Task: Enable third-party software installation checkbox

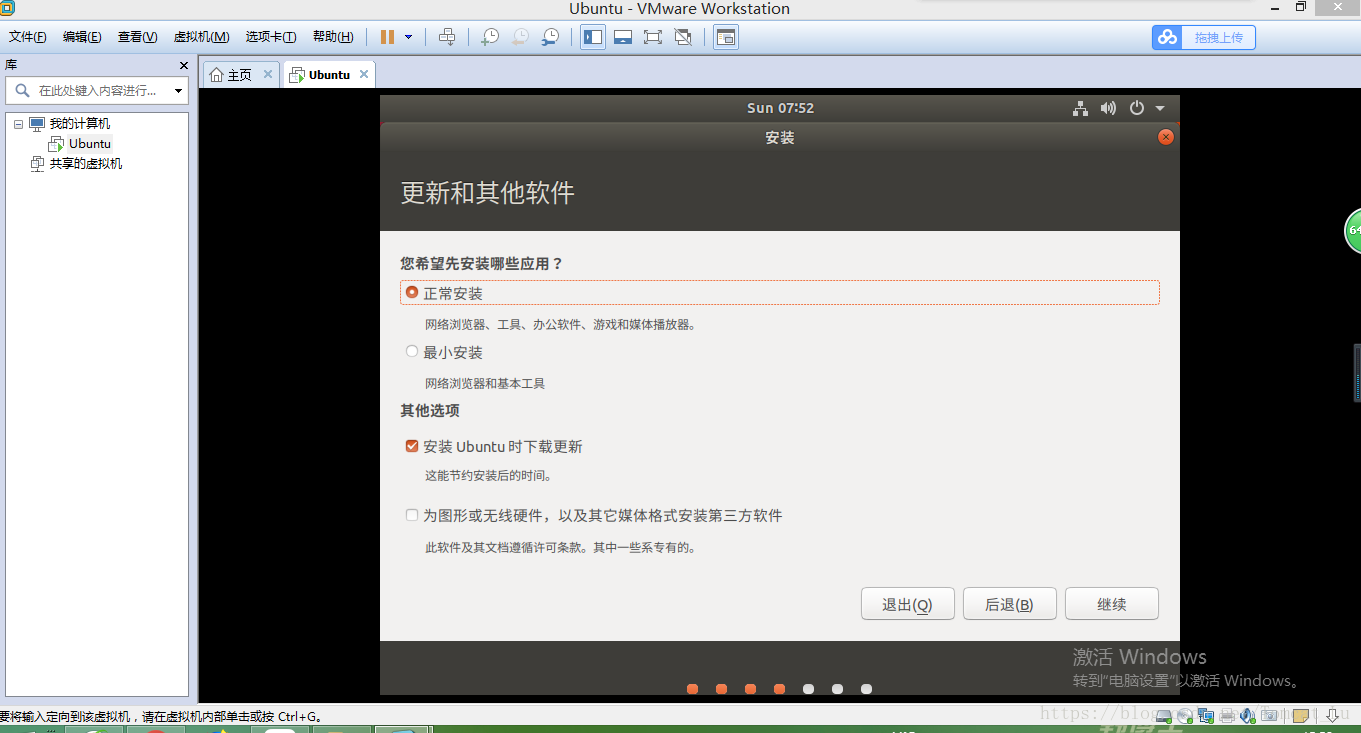Action: click(412, 516)
